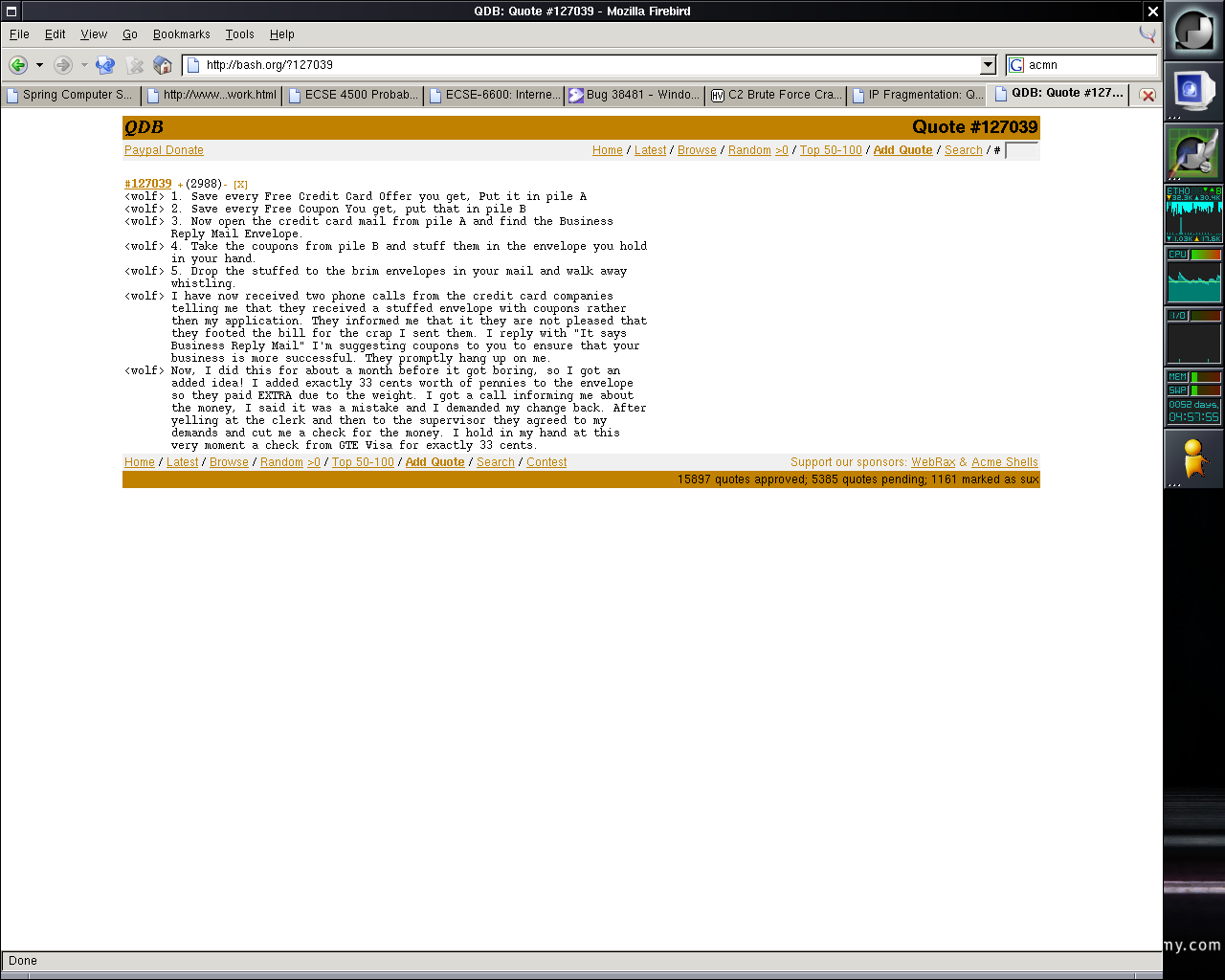Close the current tab with red X
The image size is (1225, 980).
click(x=1147, y=96)
